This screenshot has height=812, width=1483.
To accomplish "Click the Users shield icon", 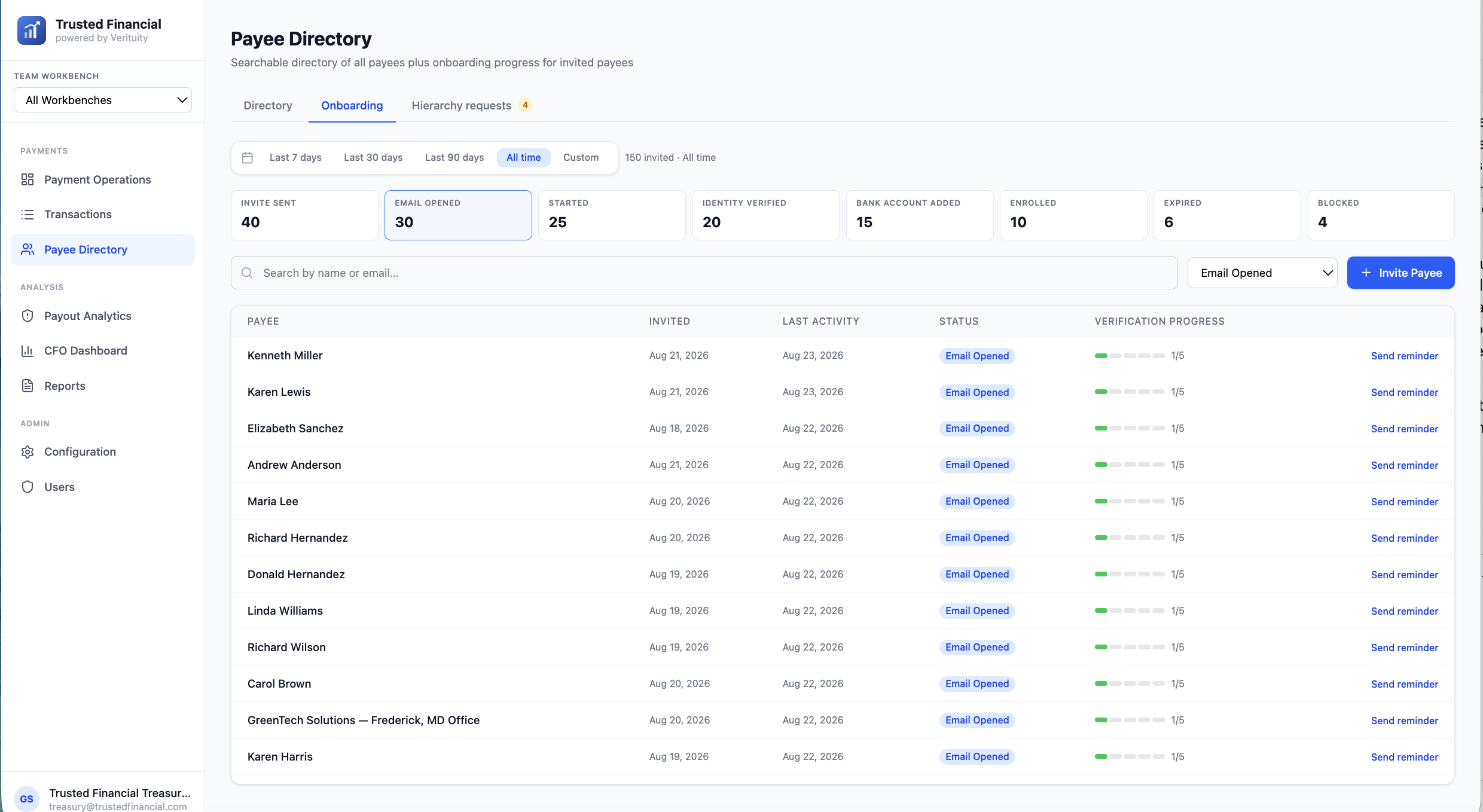I will (28, 487).
